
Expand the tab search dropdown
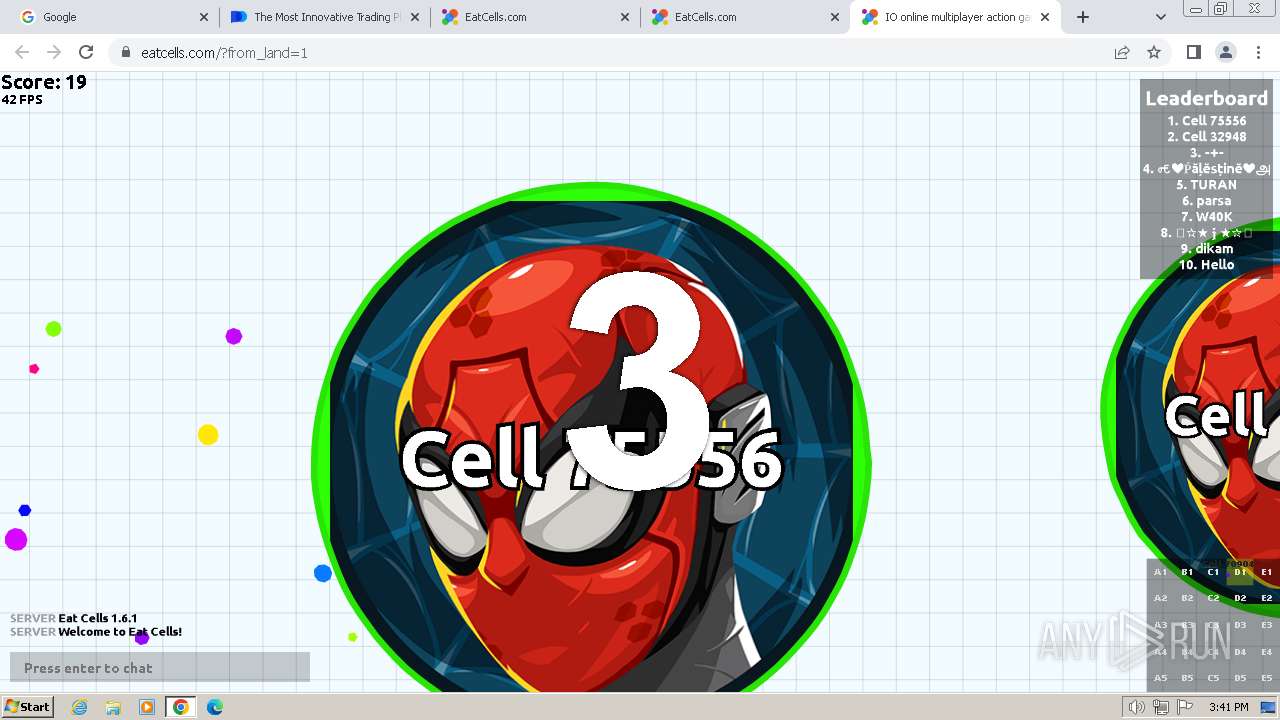(1160, 17)
